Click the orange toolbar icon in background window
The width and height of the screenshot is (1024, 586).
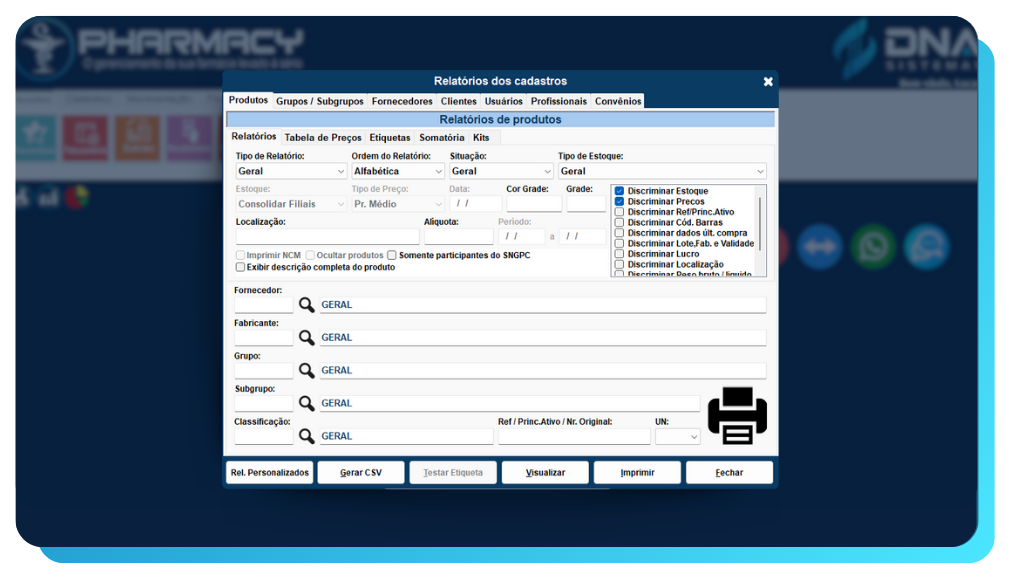tap(137, 137)
